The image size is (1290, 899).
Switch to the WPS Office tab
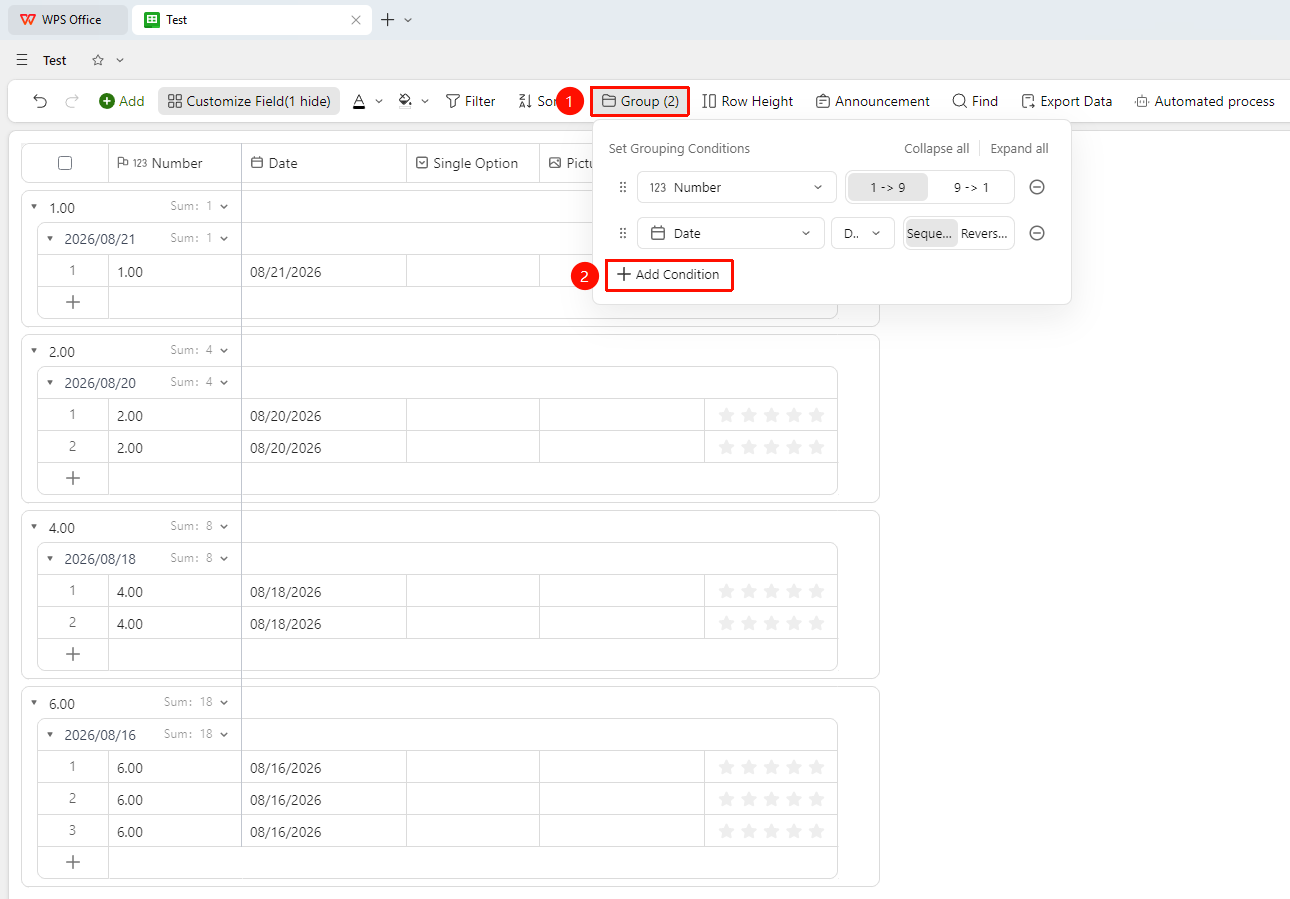coord(68,20)
